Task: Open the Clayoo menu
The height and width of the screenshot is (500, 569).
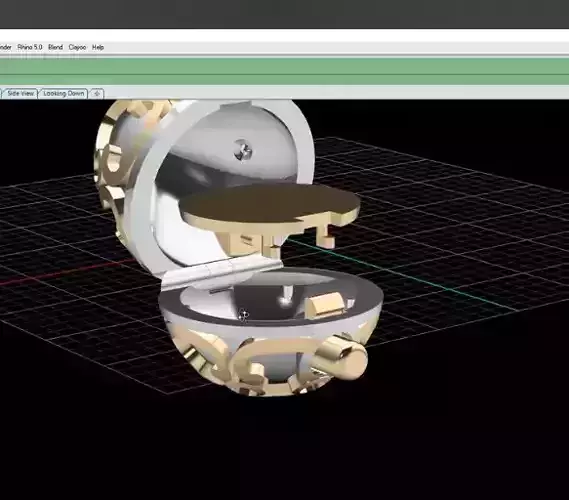Action: pos(77,47)
